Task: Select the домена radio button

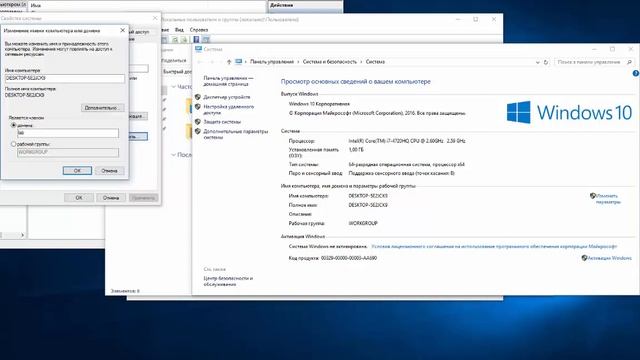Action: [13, 125]
